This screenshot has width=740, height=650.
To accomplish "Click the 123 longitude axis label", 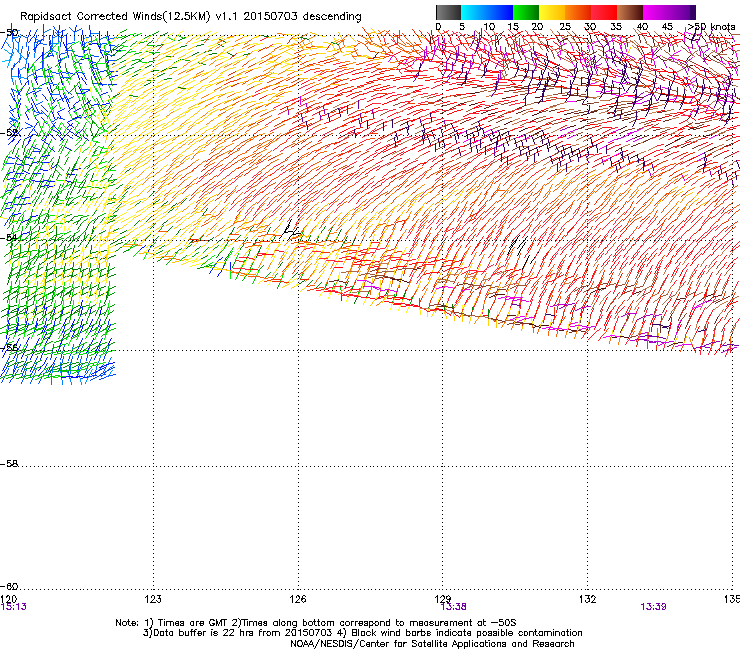I will (x=153, y=599).
